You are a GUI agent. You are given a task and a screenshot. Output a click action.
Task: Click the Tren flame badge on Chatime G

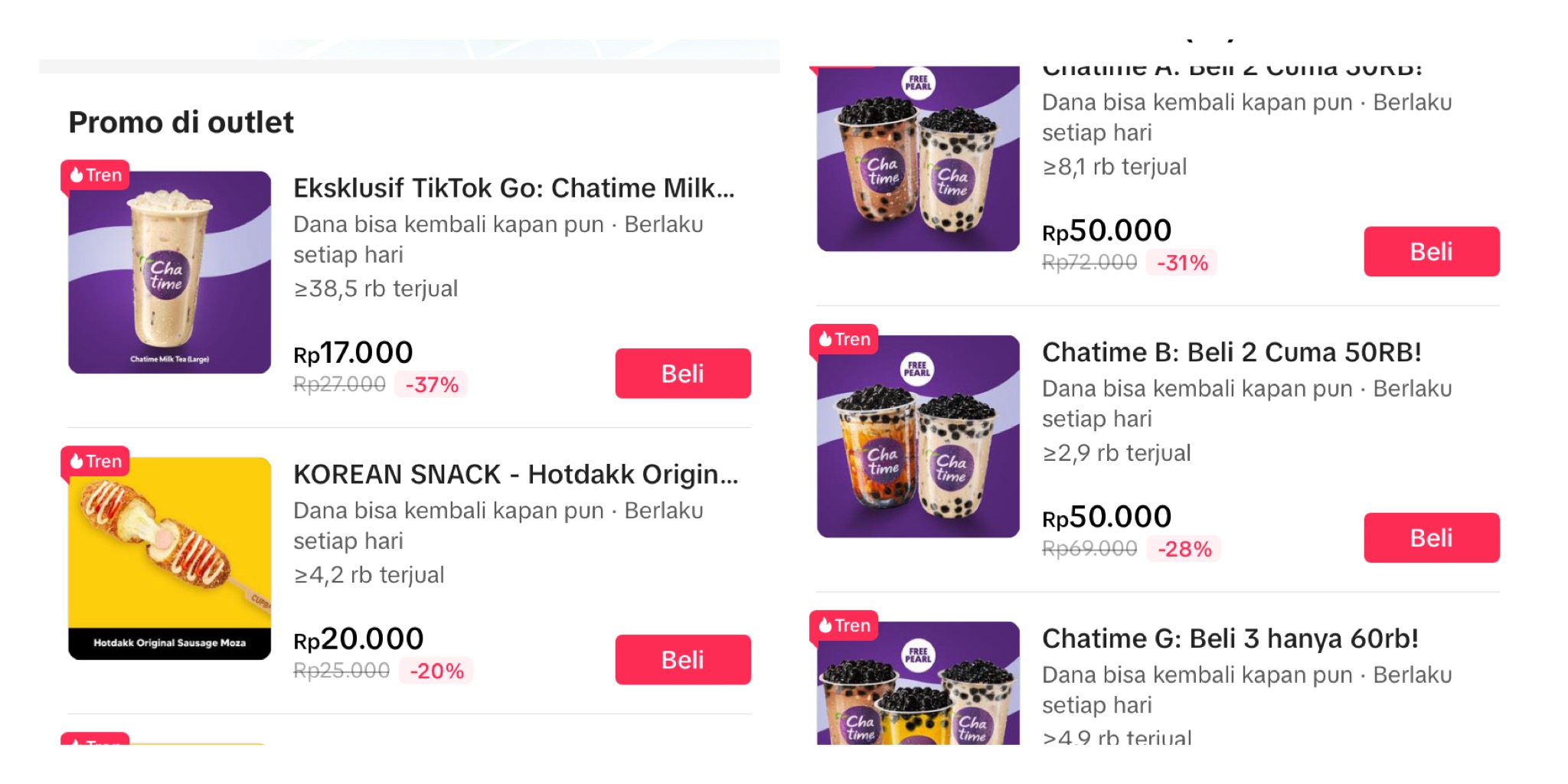[x=844, y=626]
